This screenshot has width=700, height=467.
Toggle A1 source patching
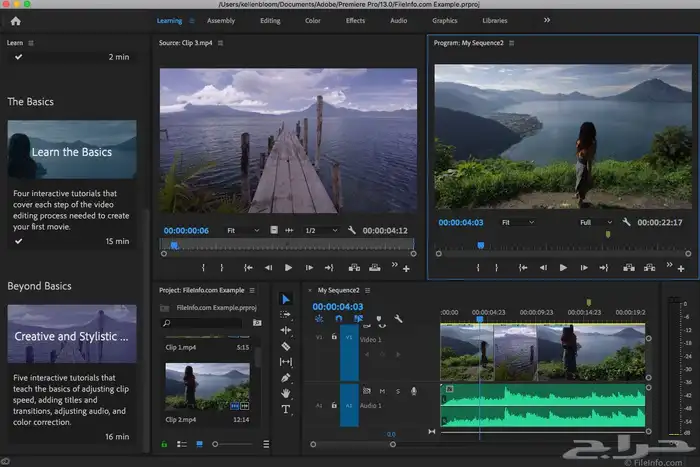(x=319, y=405)
